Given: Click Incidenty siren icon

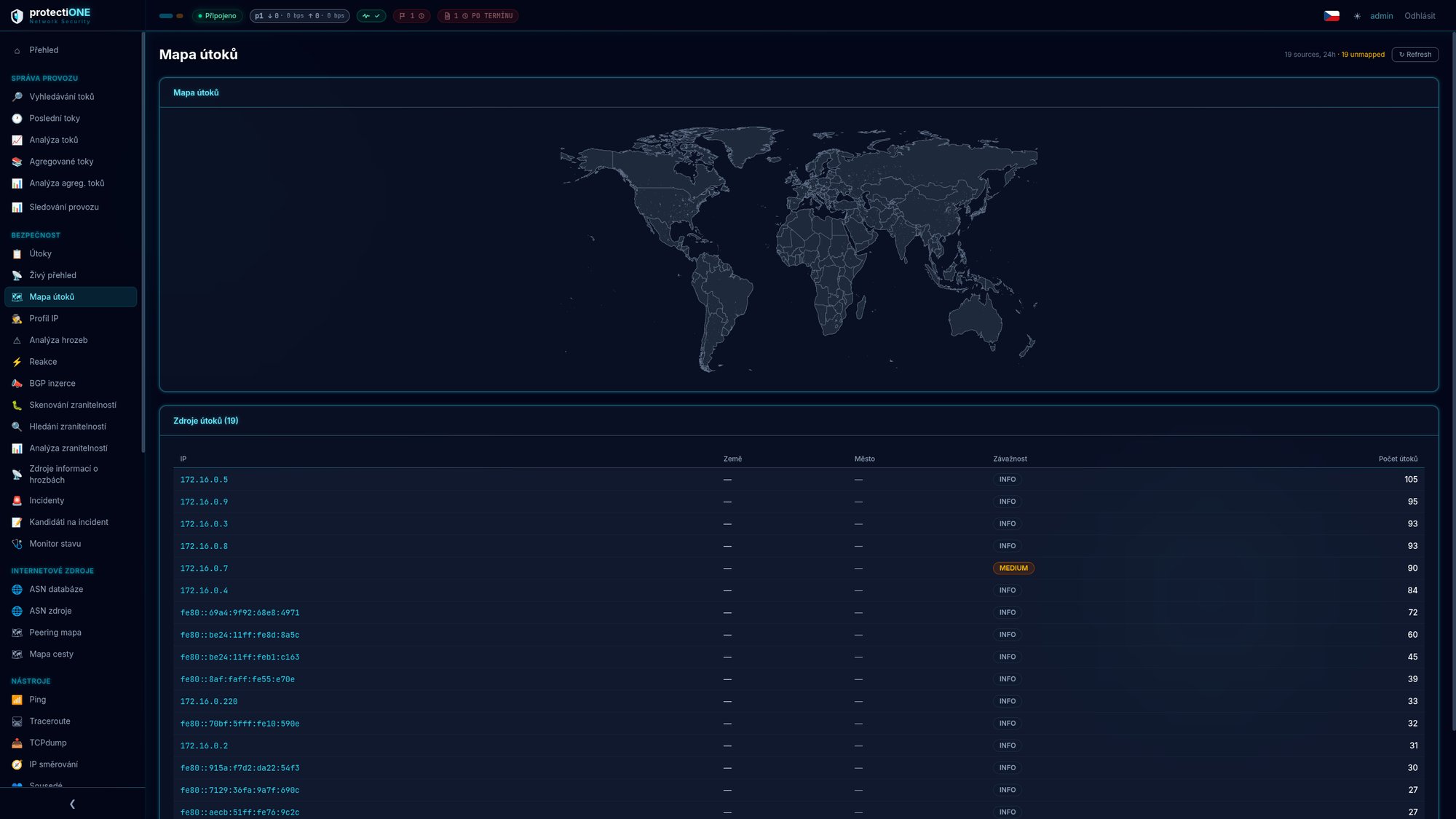Looking at the screenshot, I should [x=17, y=501].
